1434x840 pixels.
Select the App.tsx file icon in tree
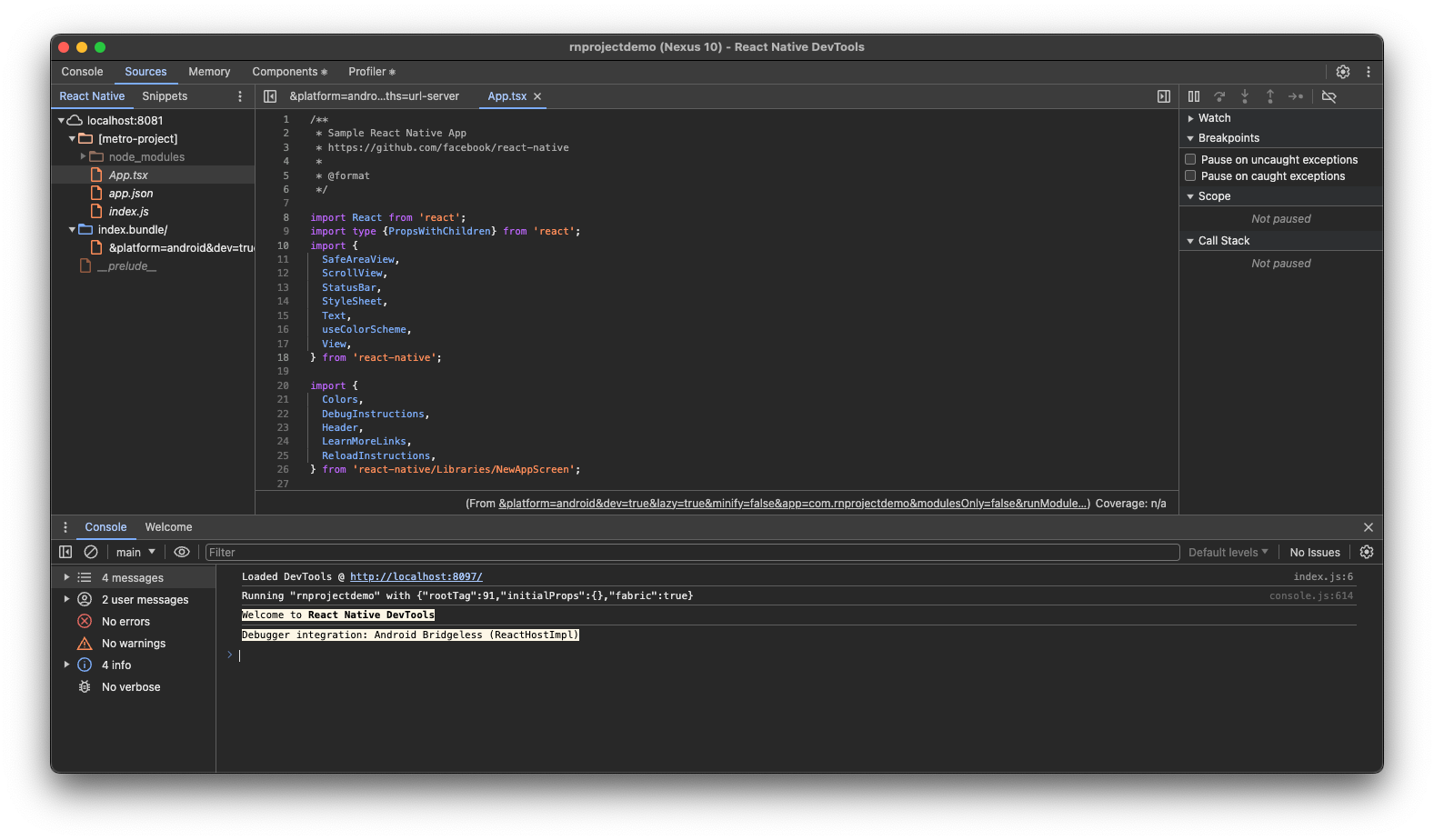[96, 175]
